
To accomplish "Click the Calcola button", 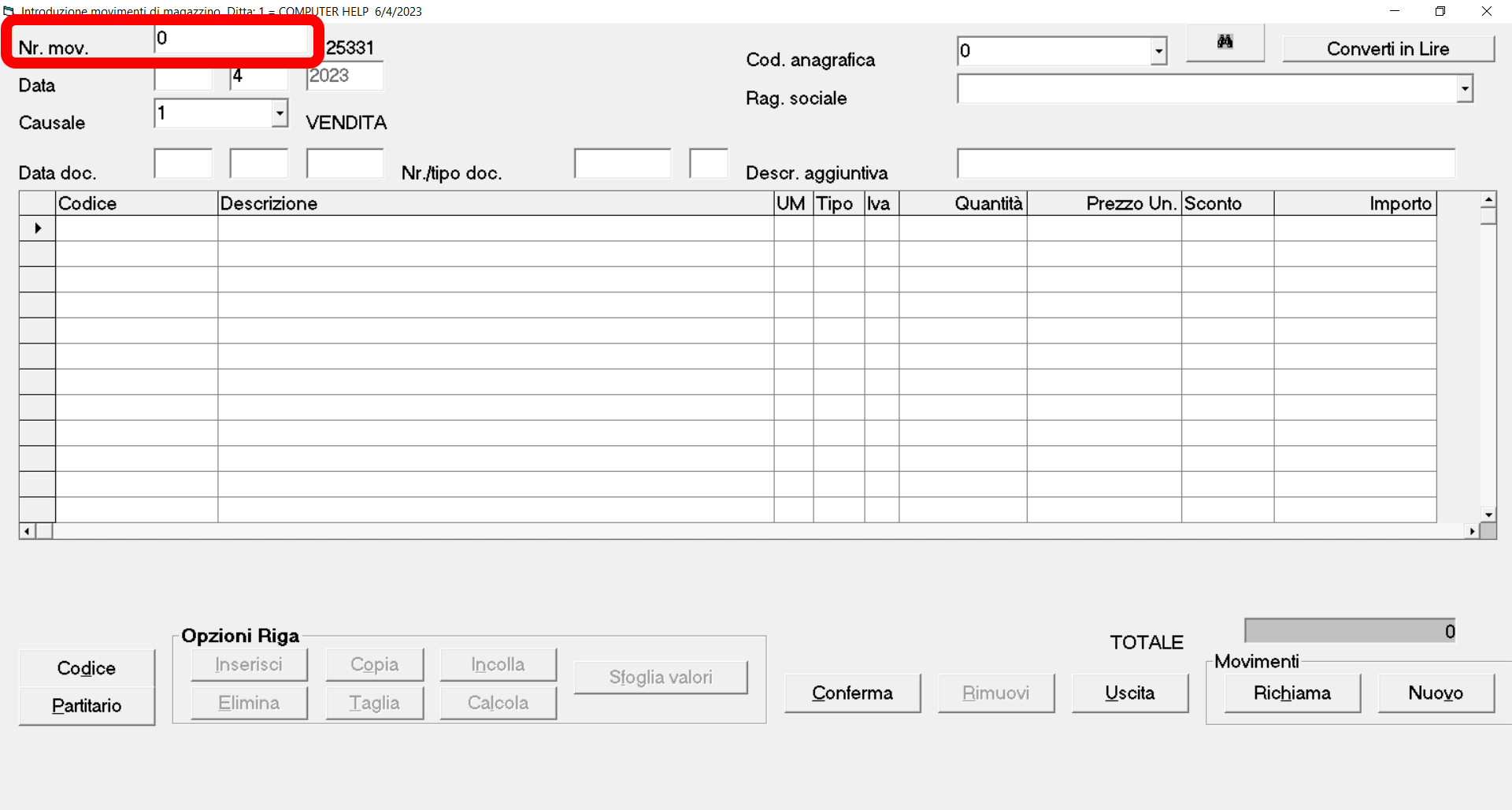I will coord(498,703).
